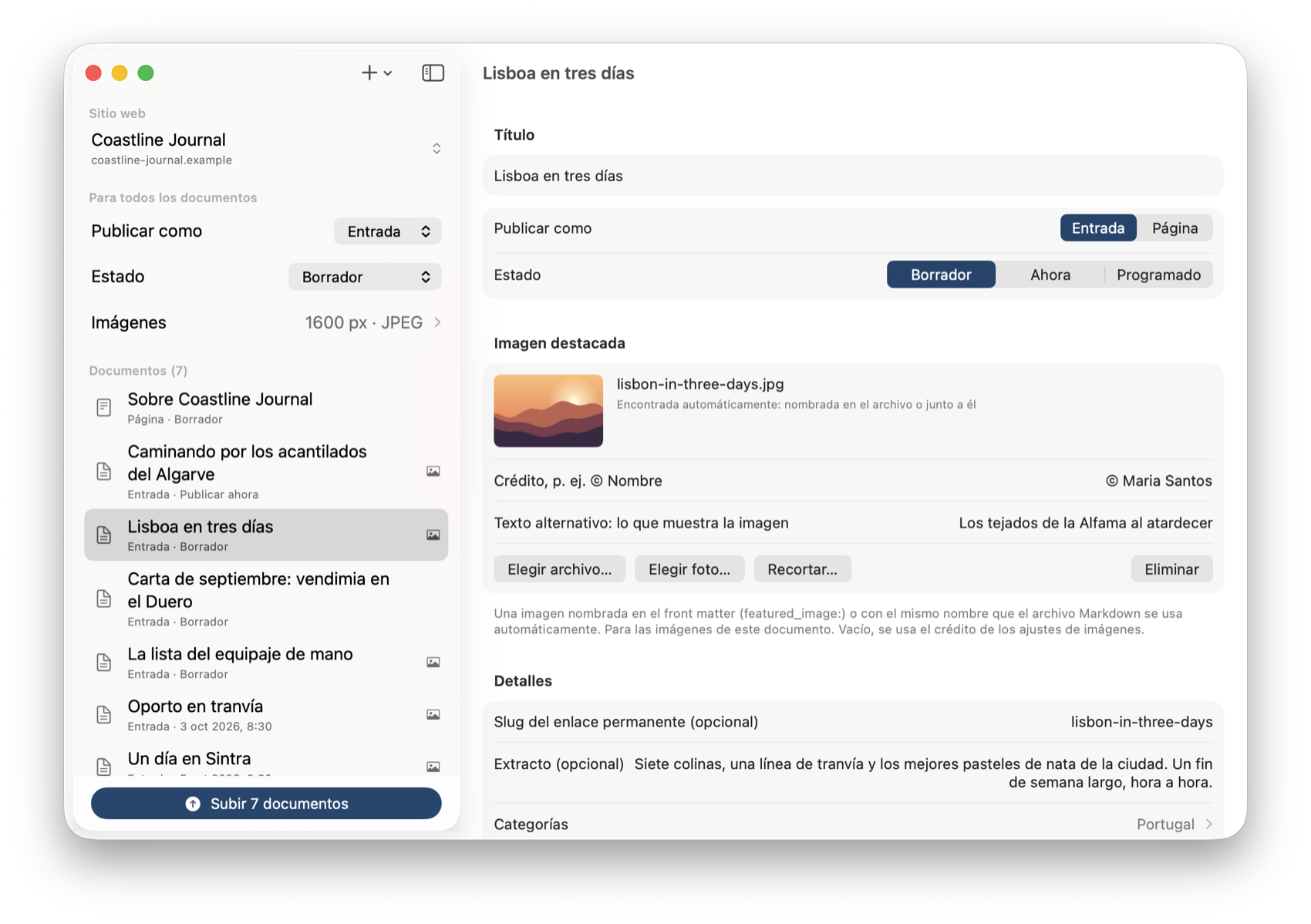Set Publicar como to Página

pyautogui.click(x=1175, y=228)
